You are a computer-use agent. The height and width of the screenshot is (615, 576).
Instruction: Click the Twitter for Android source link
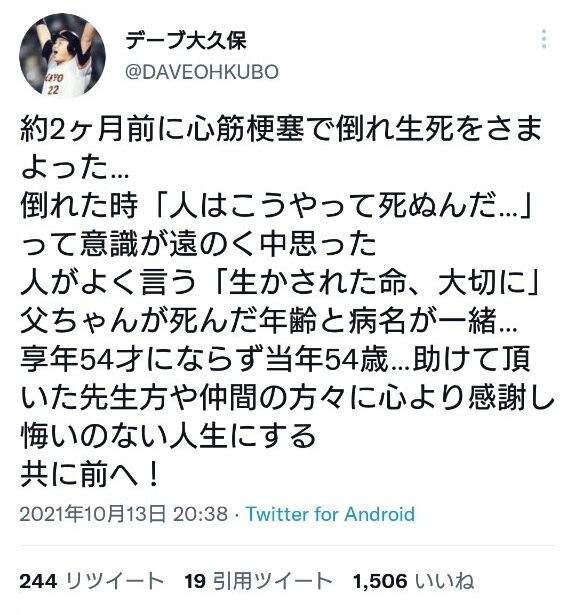coord(330,514)
